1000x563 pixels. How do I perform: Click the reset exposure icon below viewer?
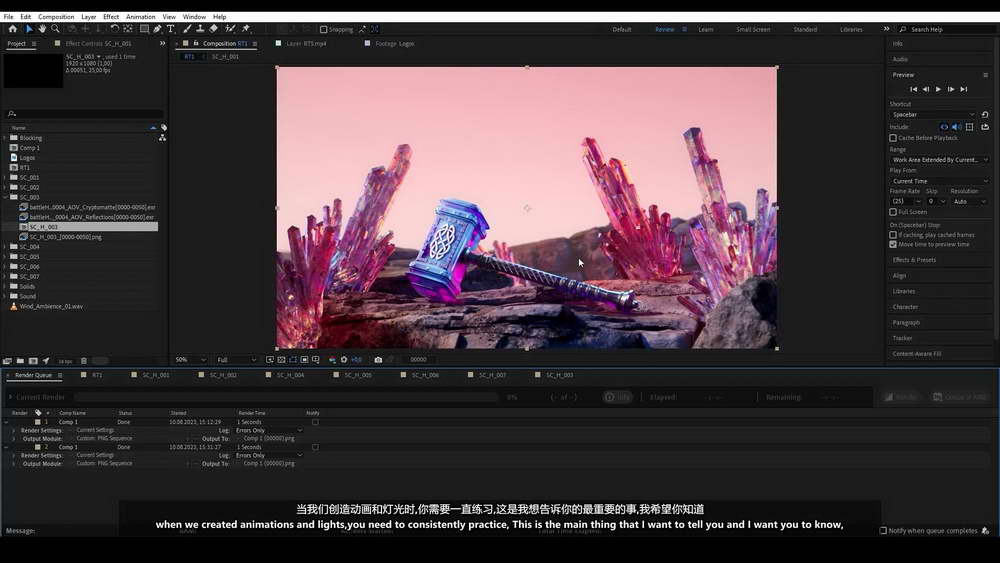(x=344, y=360)
